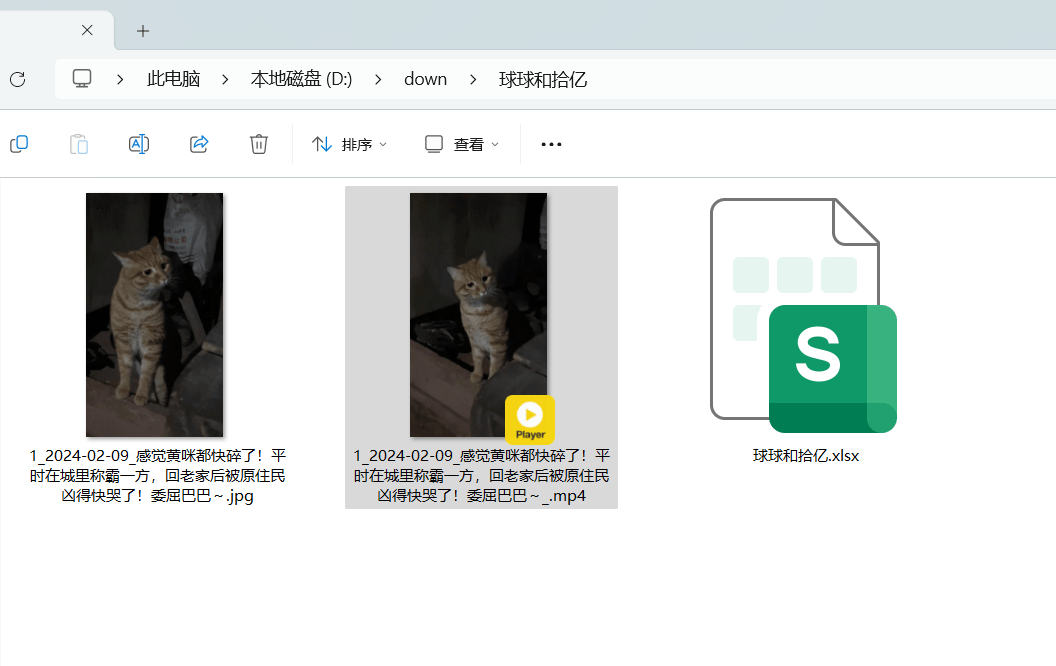This screenshot has width=1056, height=666.
Task: Open the 更多 (...) options menu
Action: 551,143
